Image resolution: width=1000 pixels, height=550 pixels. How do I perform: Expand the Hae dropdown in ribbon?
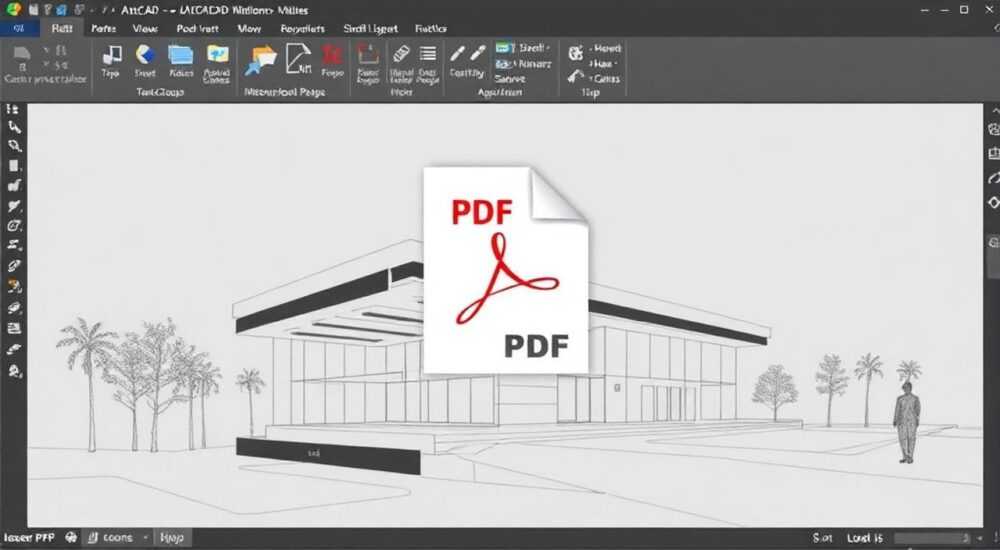pos(602,63)
